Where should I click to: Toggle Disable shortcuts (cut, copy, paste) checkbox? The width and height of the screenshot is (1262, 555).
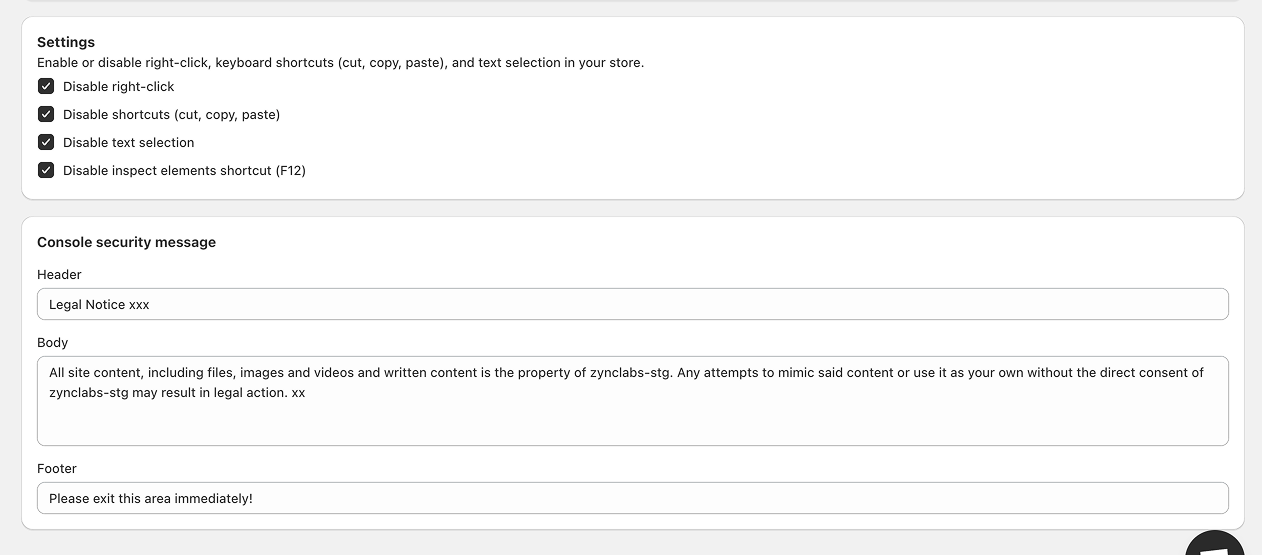(x=46, y=114)
